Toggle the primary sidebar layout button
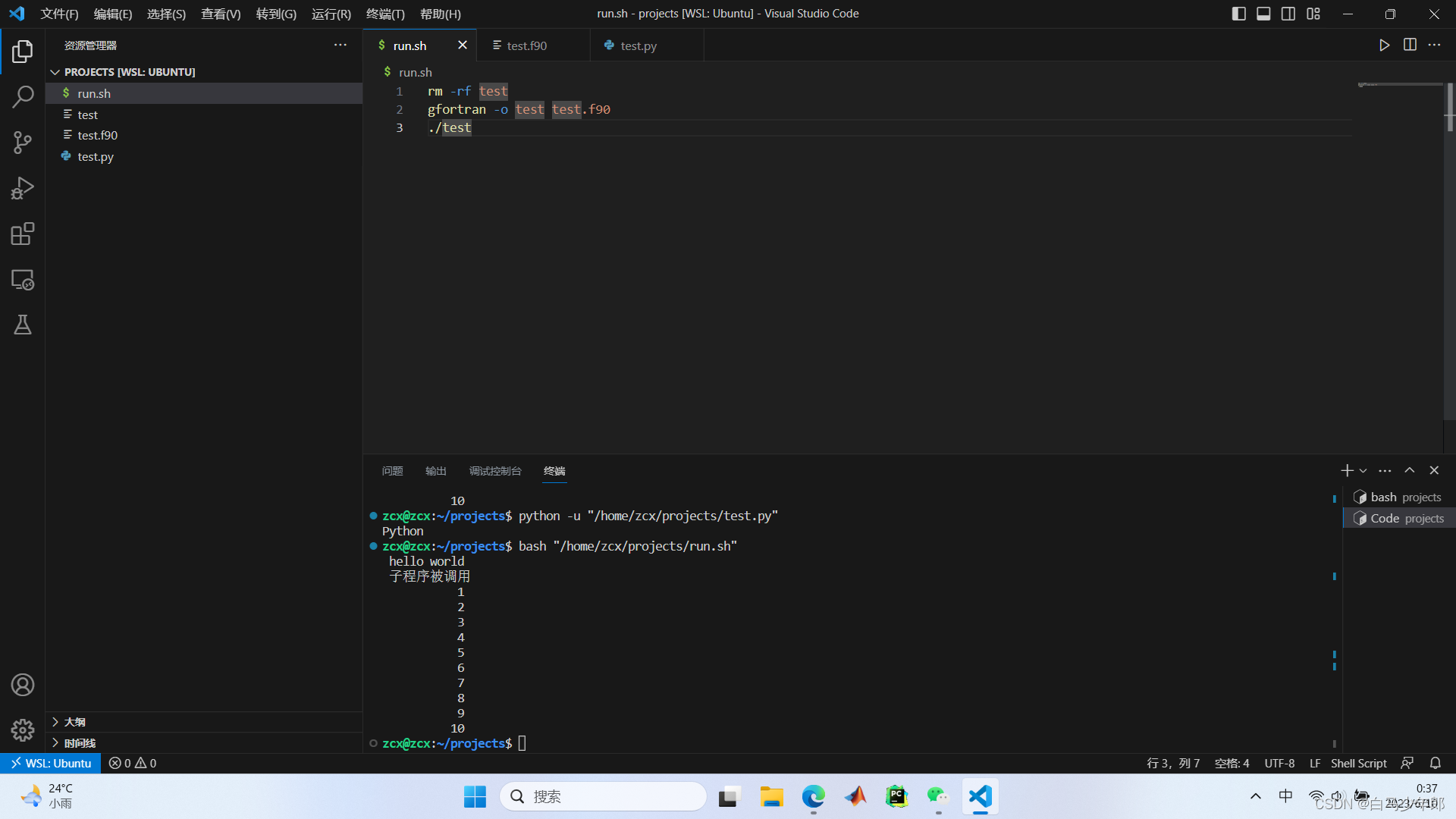 [x=1239, y=14]
